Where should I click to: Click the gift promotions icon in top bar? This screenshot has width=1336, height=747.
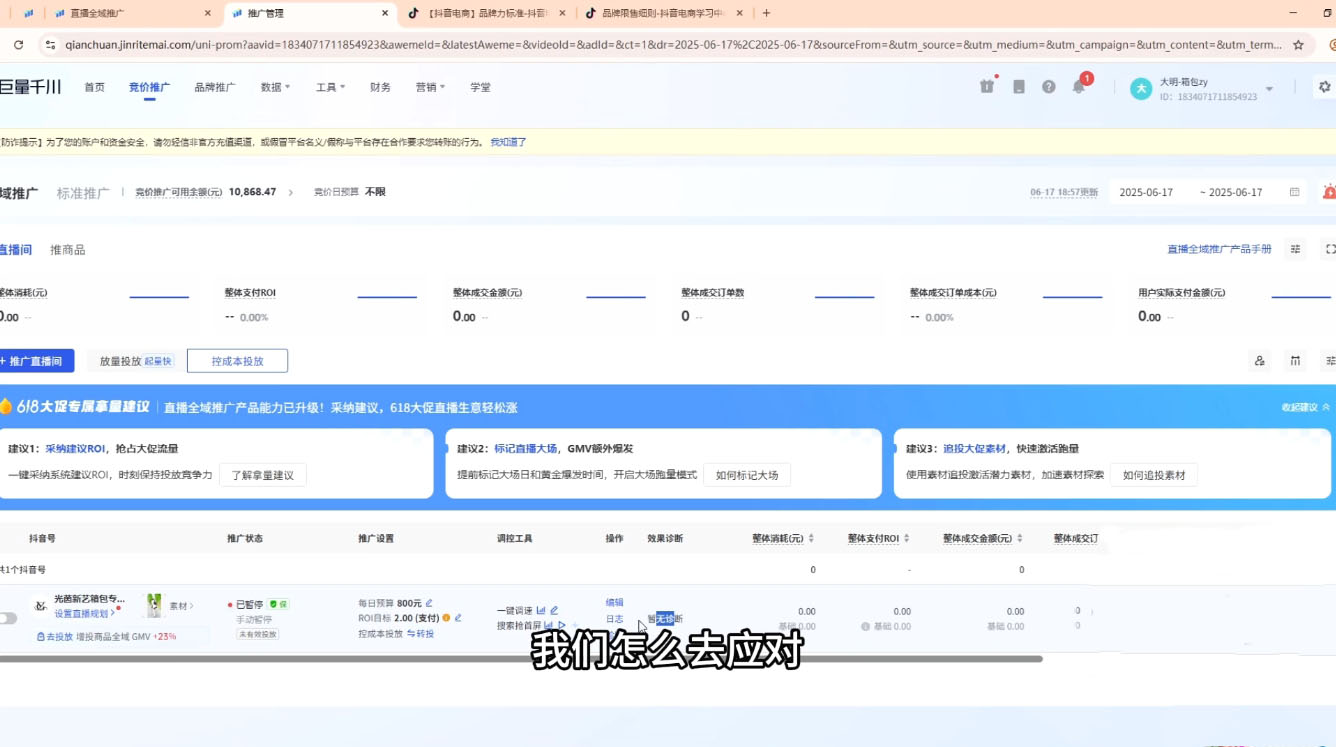coord(987,86)
